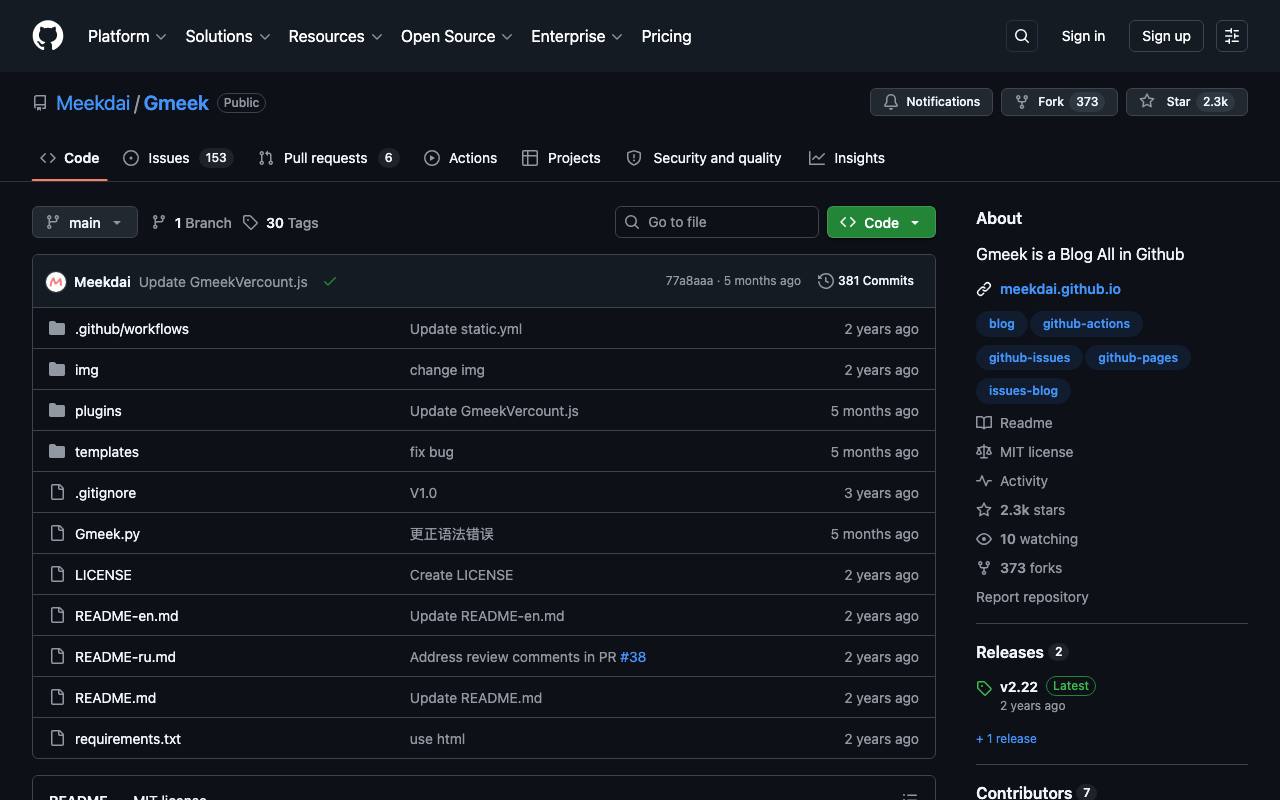Image resolution: width=1280 pixels, height=800 pixels.
Task: Open the search magnifier button
Action: point(1022,36)
